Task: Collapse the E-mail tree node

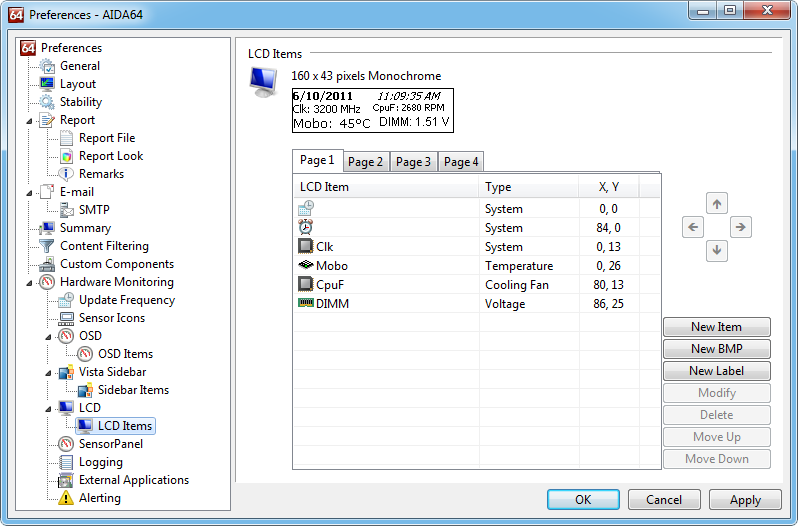Action: 30,193
